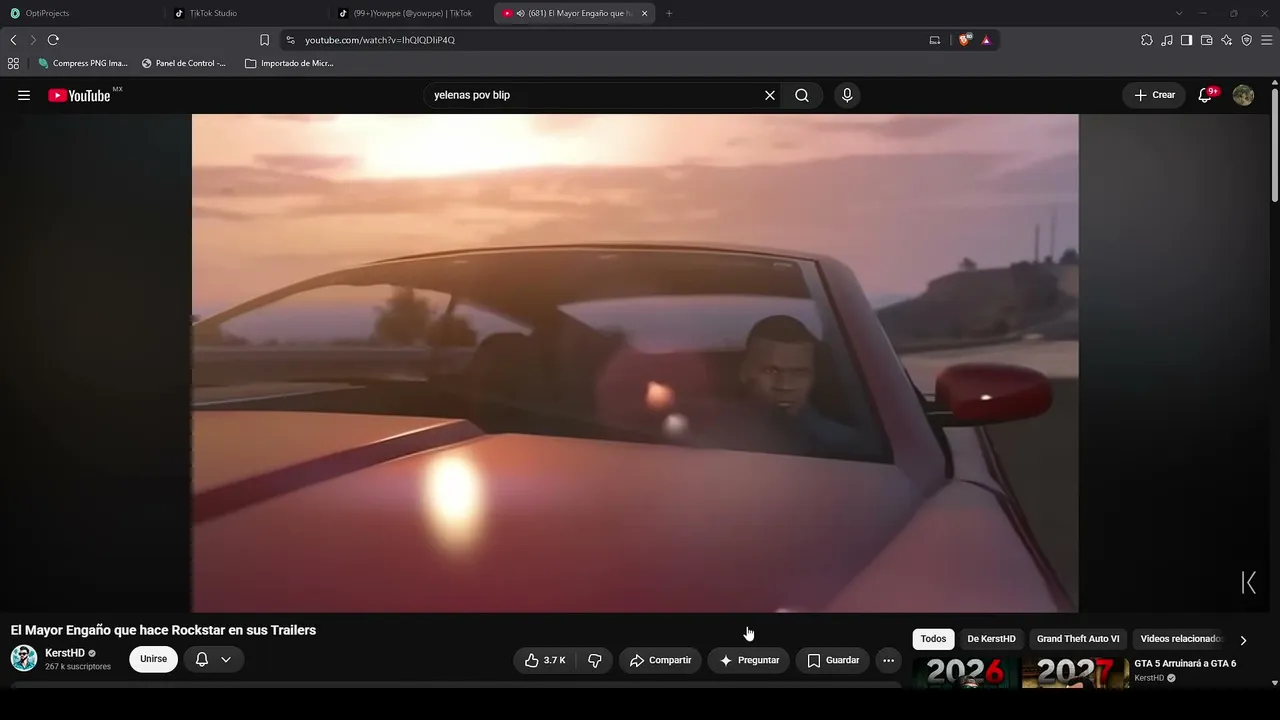
Task: Open the KerstHD channel name link
Action: coord(65,653)
